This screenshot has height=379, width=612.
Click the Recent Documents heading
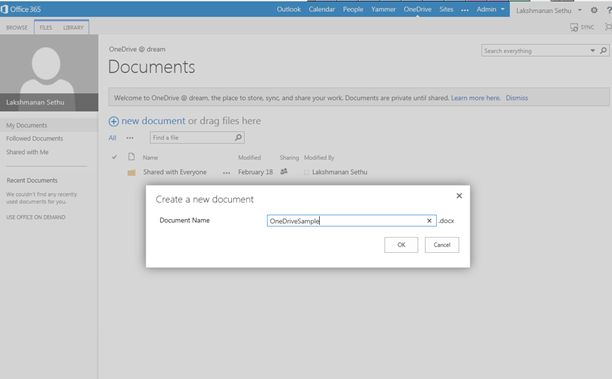[32, 180]
